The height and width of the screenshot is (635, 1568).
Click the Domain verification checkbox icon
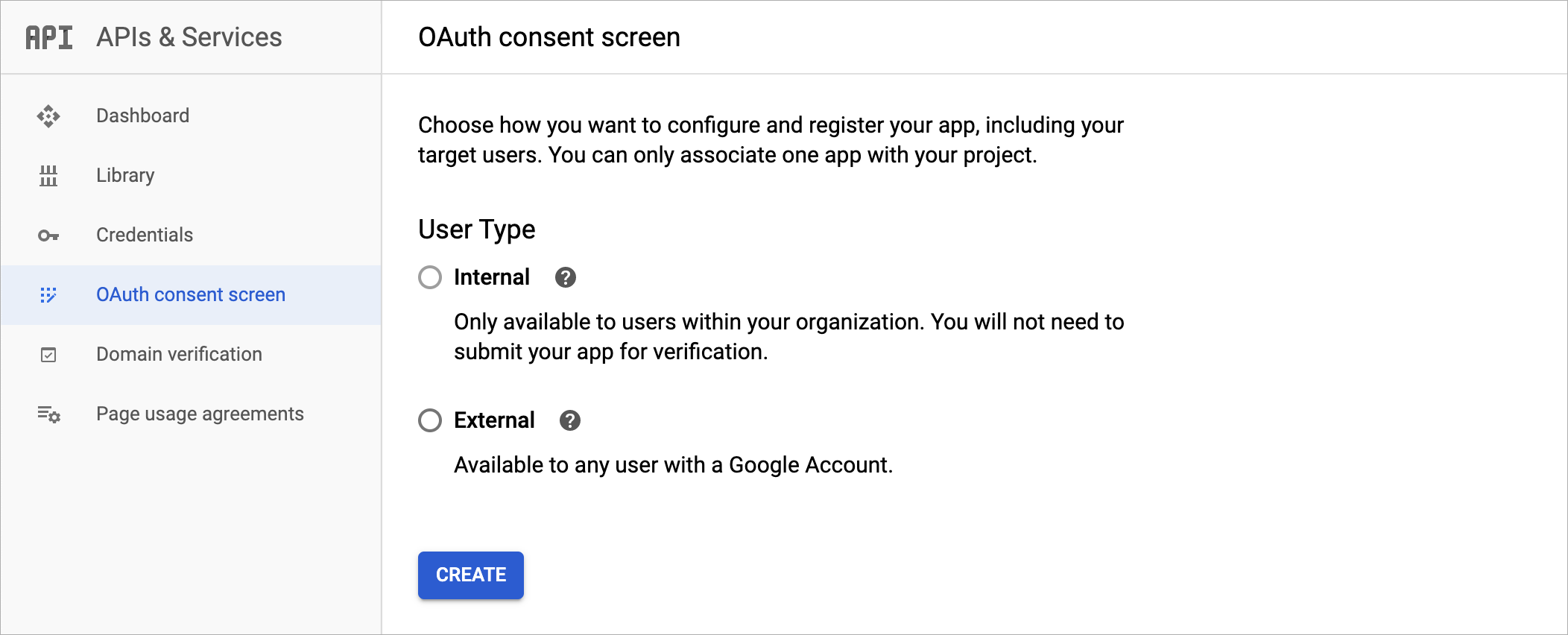(48, 355)
